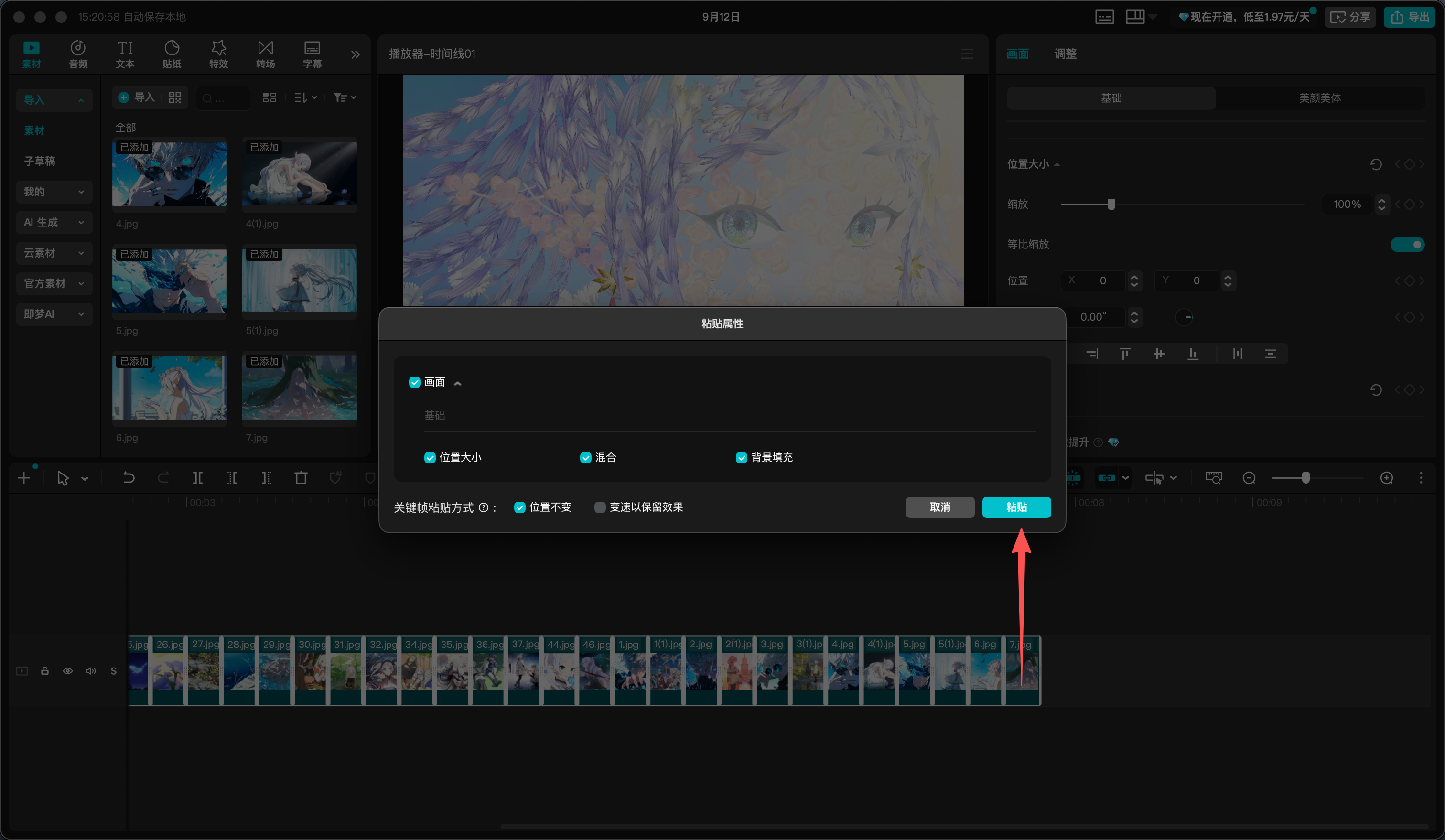Hide the main track with the eye icon
Screen dimensions: 1445x840
tap(68, 671)
